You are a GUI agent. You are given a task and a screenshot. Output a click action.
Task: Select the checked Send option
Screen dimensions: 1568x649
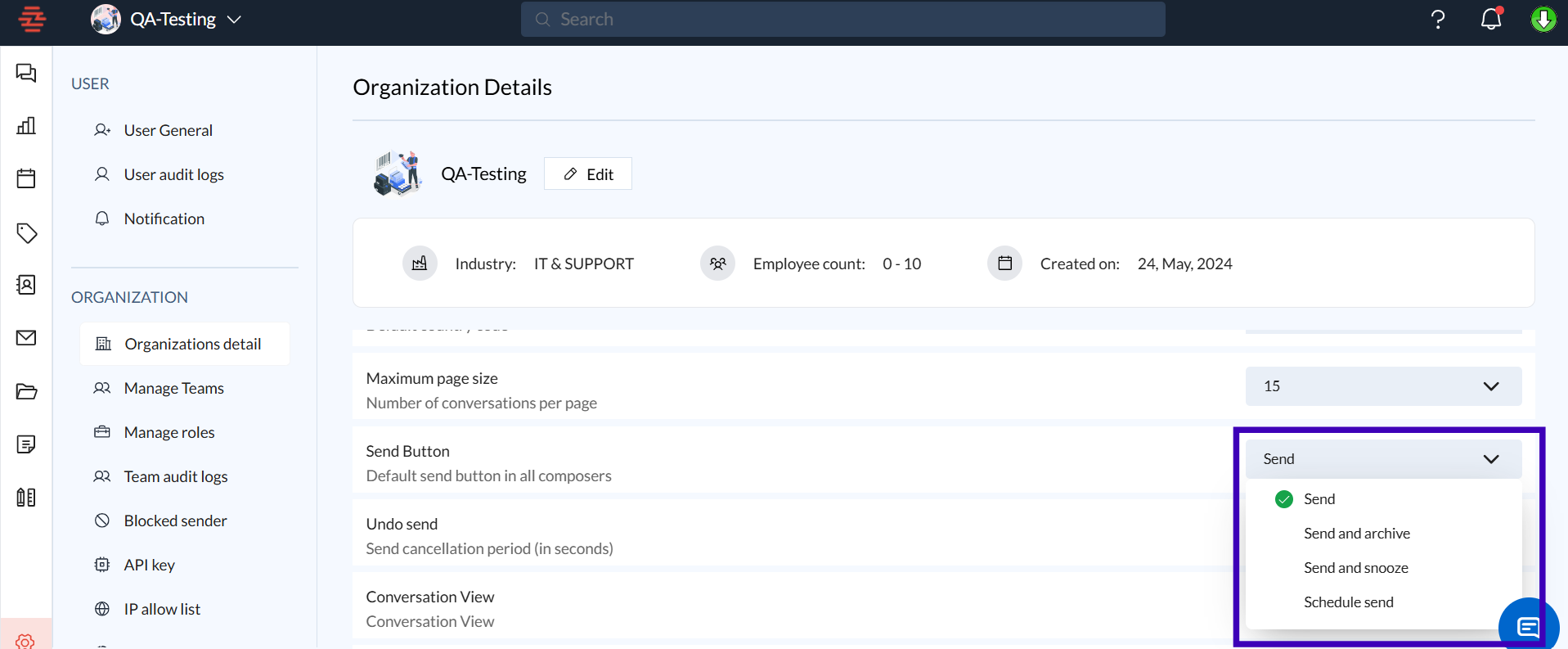[1319, 499]
